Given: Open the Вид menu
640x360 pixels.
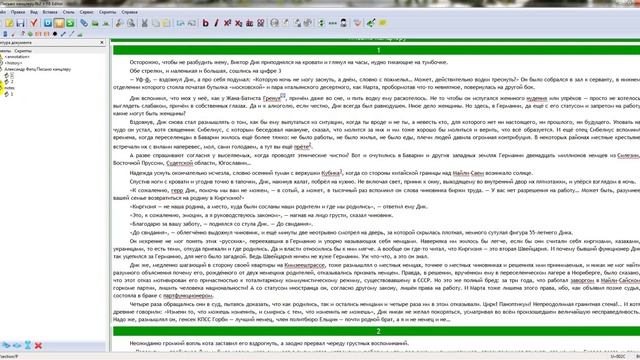Looking at the screenshot, I should tap(34, 12).
